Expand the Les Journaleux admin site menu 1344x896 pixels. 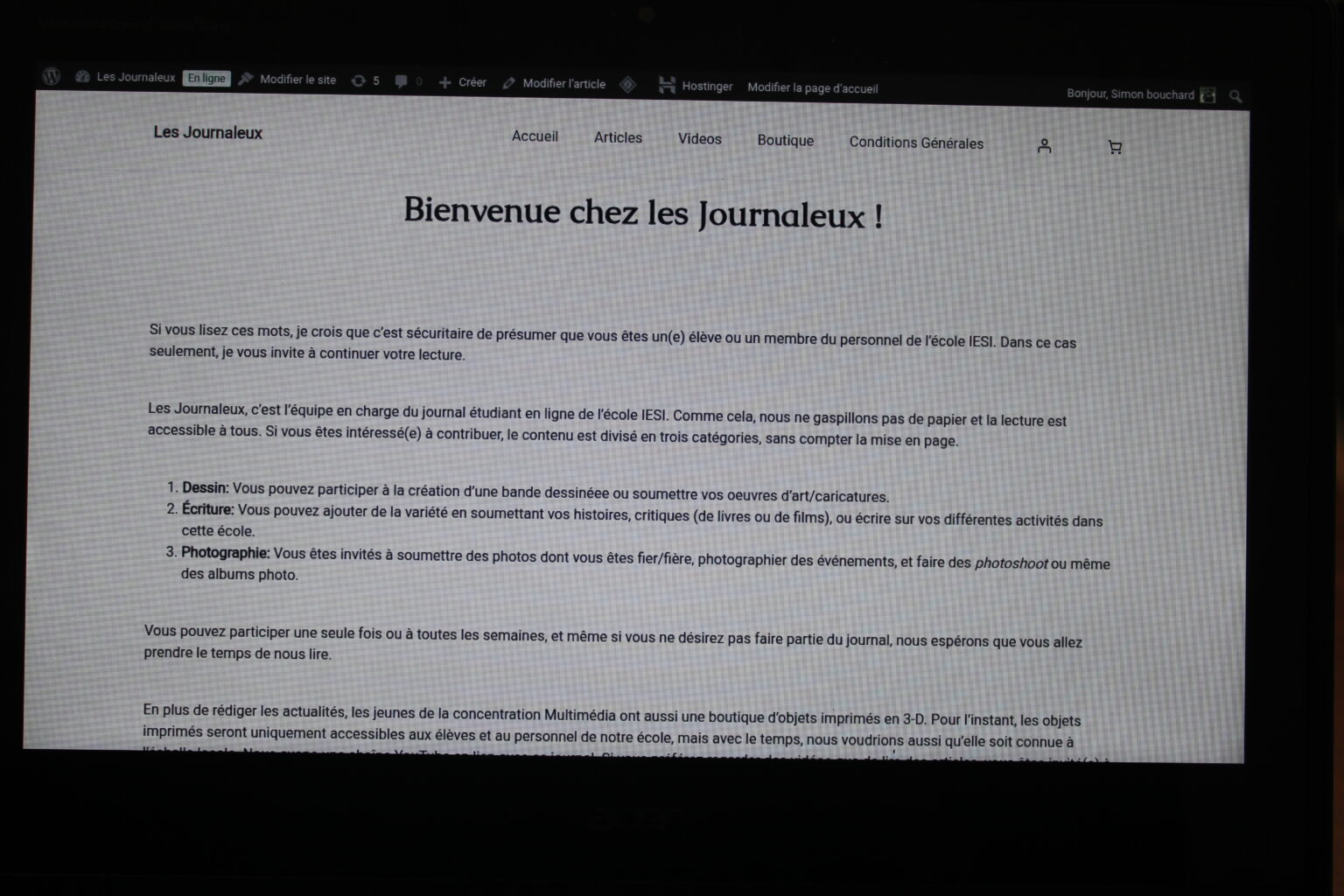(126, 77)
